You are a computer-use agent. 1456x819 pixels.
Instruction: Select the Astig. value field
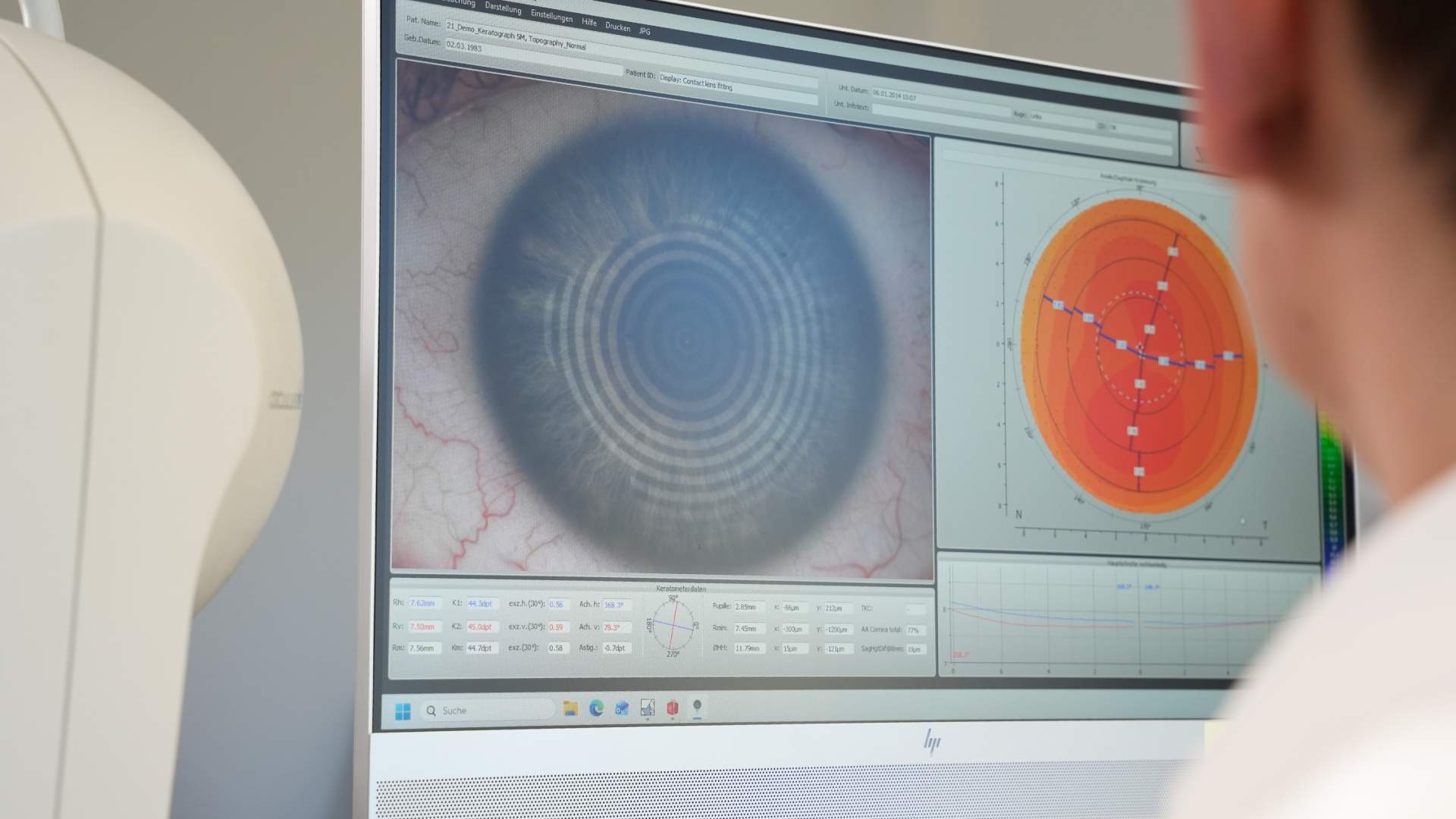coord(615,648)
